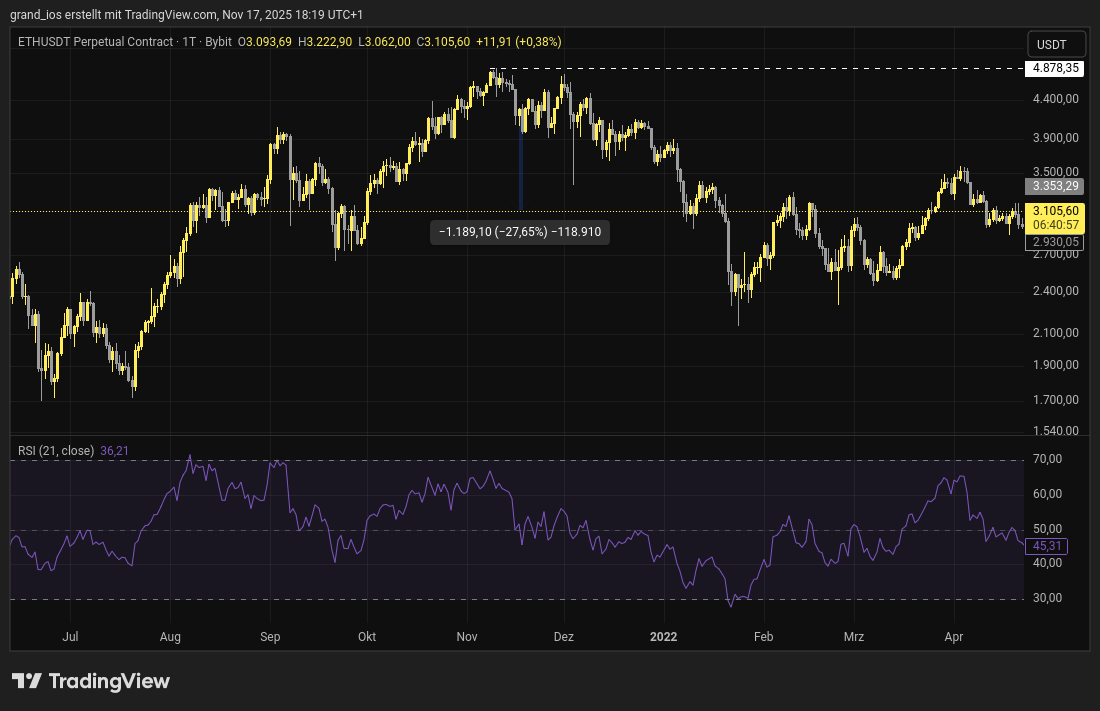Click the Aug label on time axis
Viewport: 1100px width, 711px height.
click(x=170, y=637)
